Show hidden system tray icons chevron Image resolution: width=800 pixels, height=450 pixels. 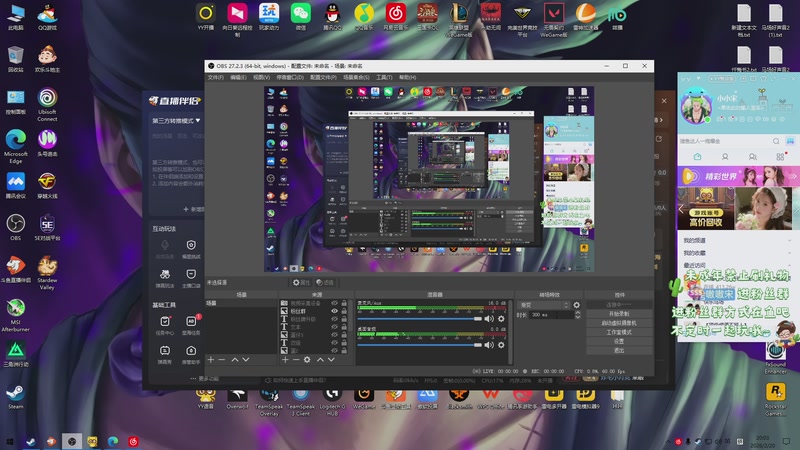tap(667, 441)
